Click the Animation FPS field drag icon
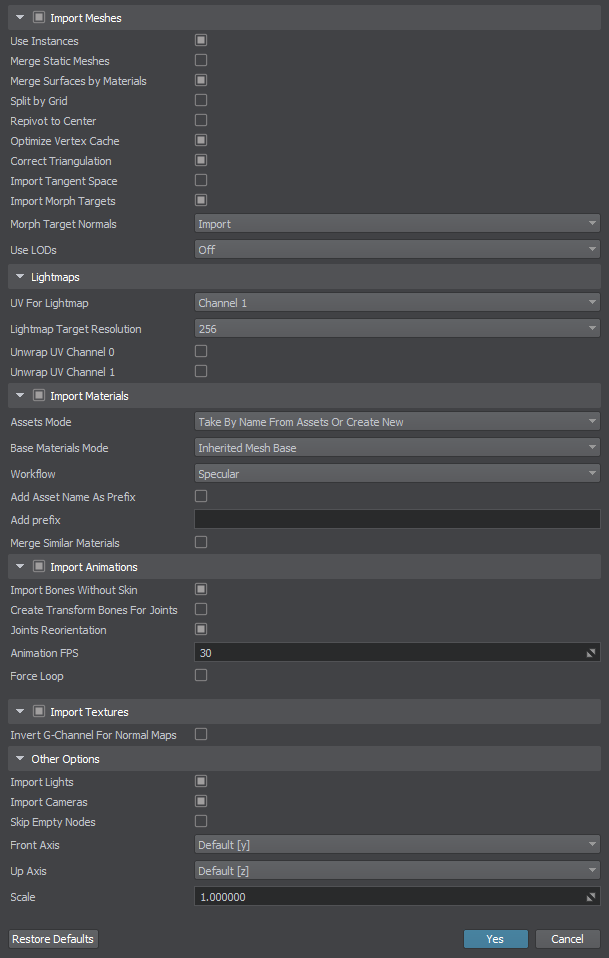 point(591,653)
